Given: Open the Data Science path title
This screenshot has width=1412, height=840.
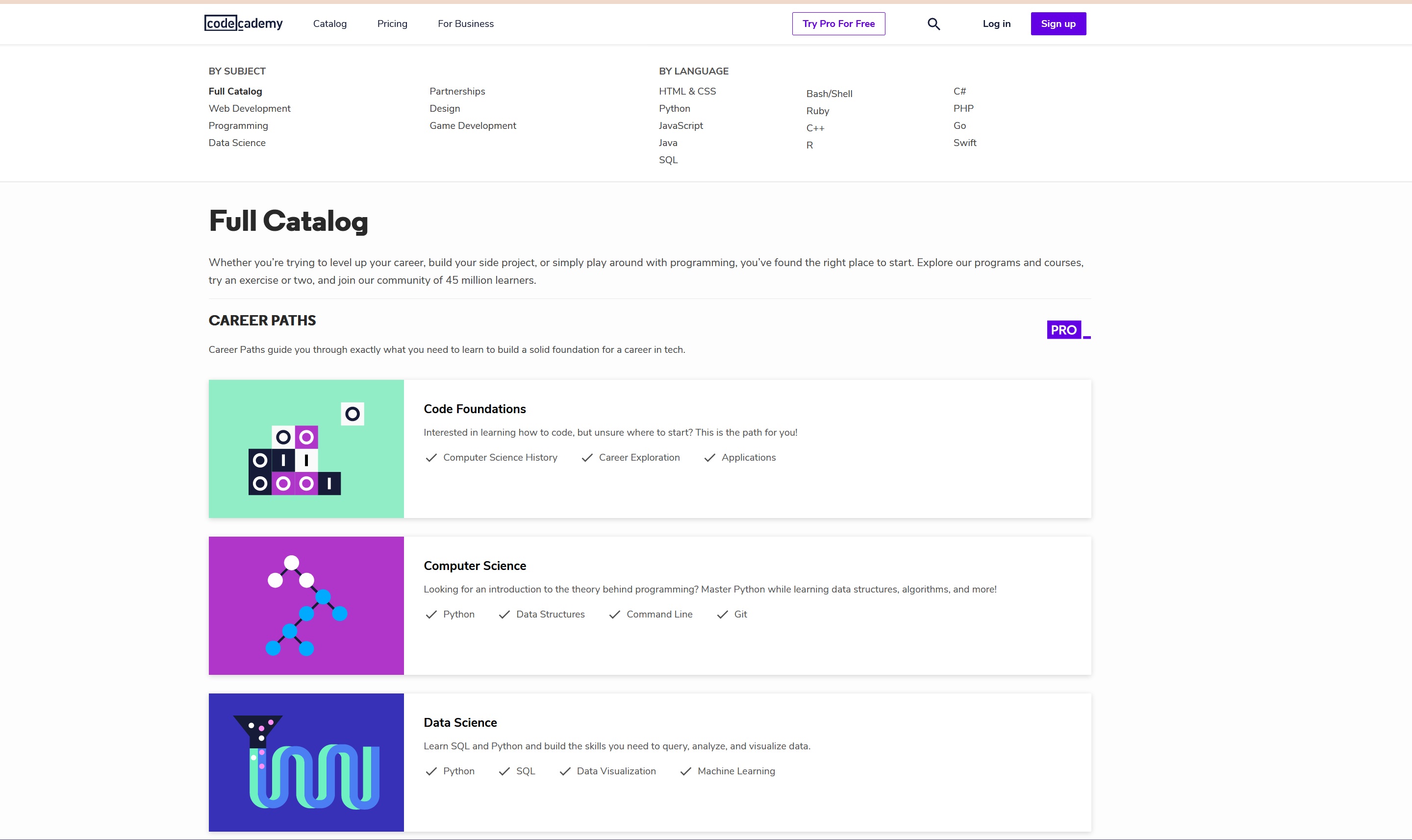Looking at the screenshot, I should [x=460, y=722].
